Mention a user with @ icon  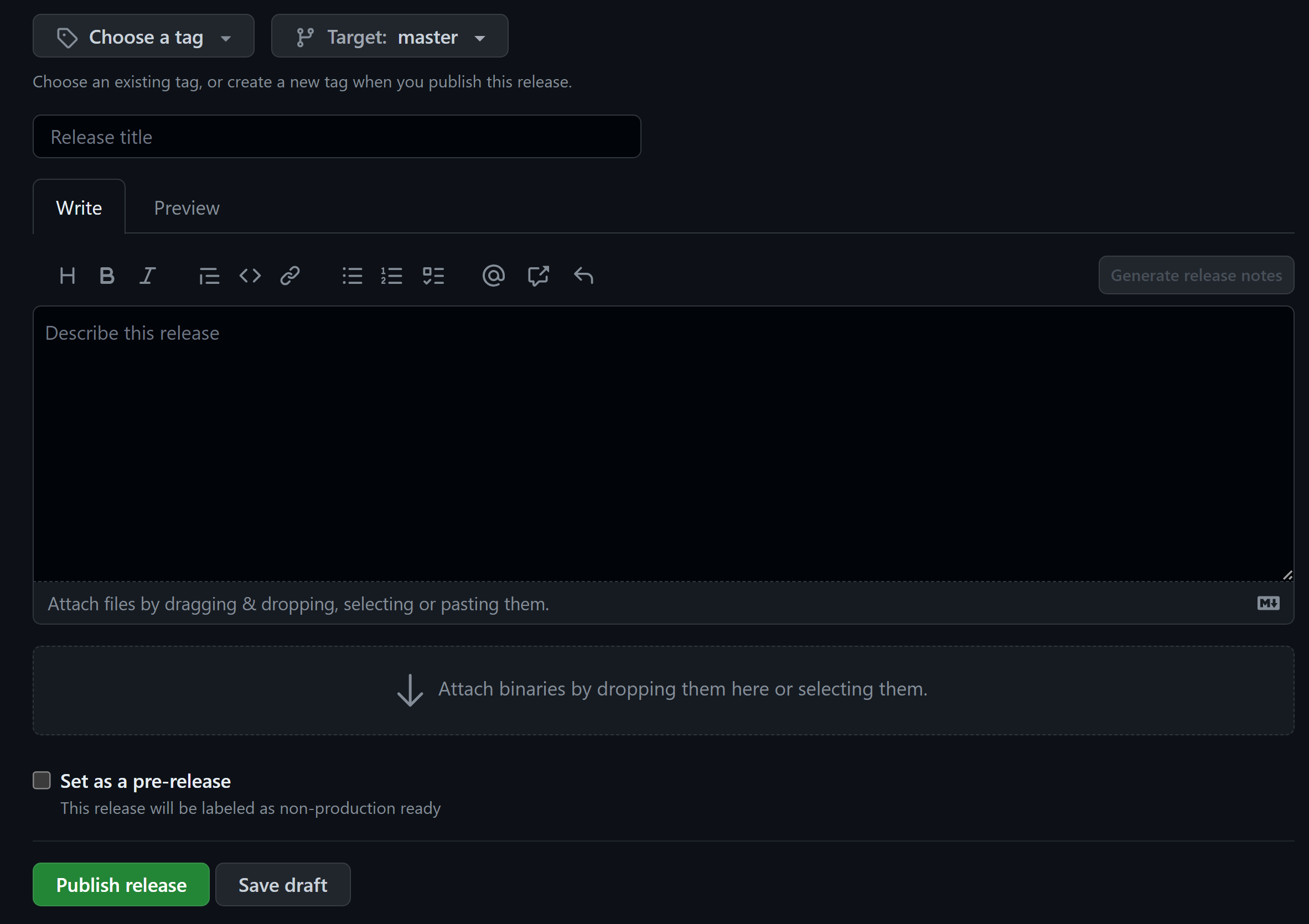point(493,276)
